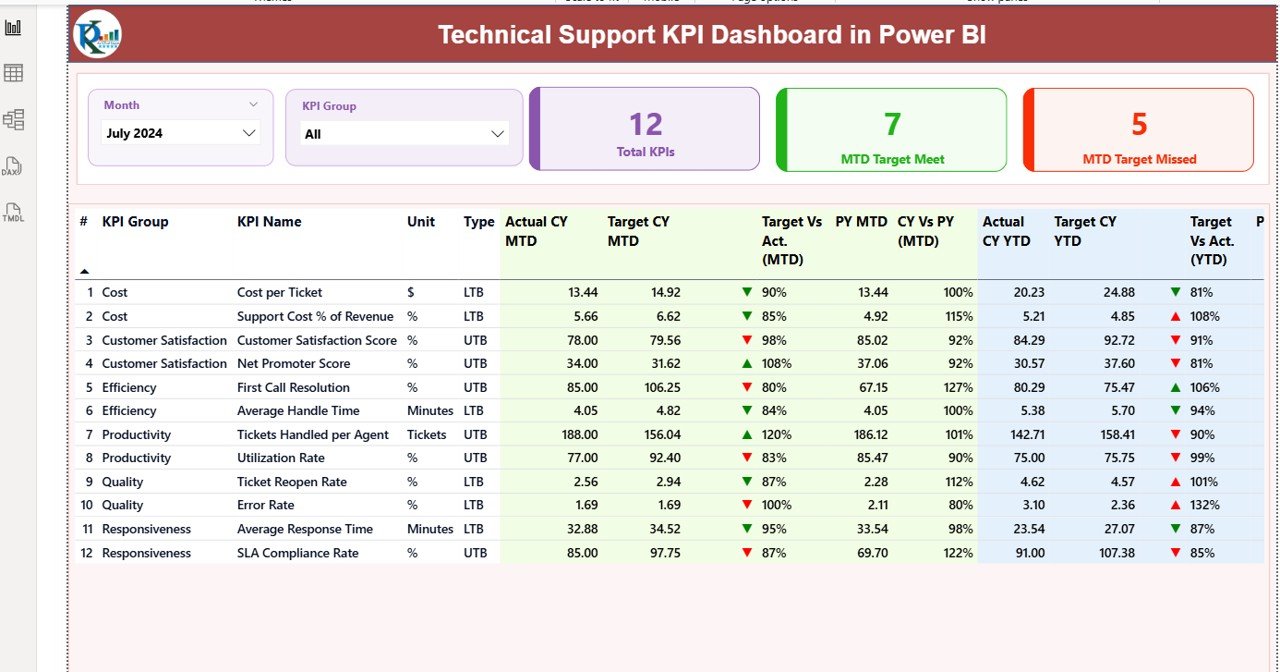The height and width of the screenshot is (672, 1280).
Task: Switch to Report view in left sidebar
Action: pyautogui.click(x=13, y=27)
